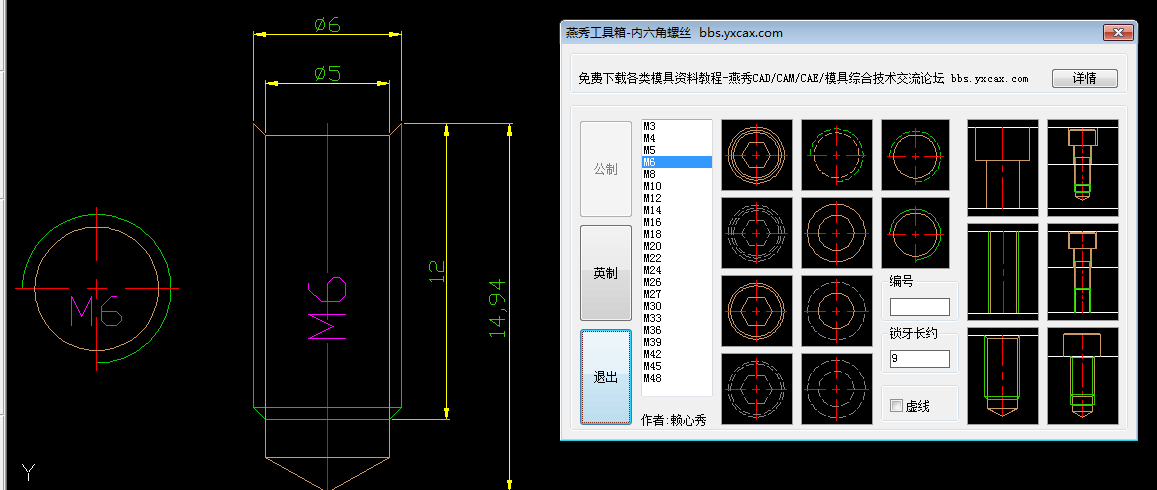The width and height of the screenshot is (1157, 490).
Task: Exit the dialog with 退出 button
Action: tap(606, 377)
